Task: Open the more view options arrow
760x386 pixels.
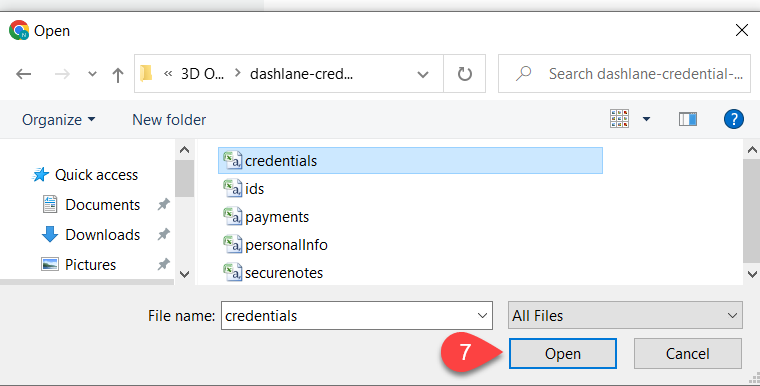Action: tap(646, 119)
